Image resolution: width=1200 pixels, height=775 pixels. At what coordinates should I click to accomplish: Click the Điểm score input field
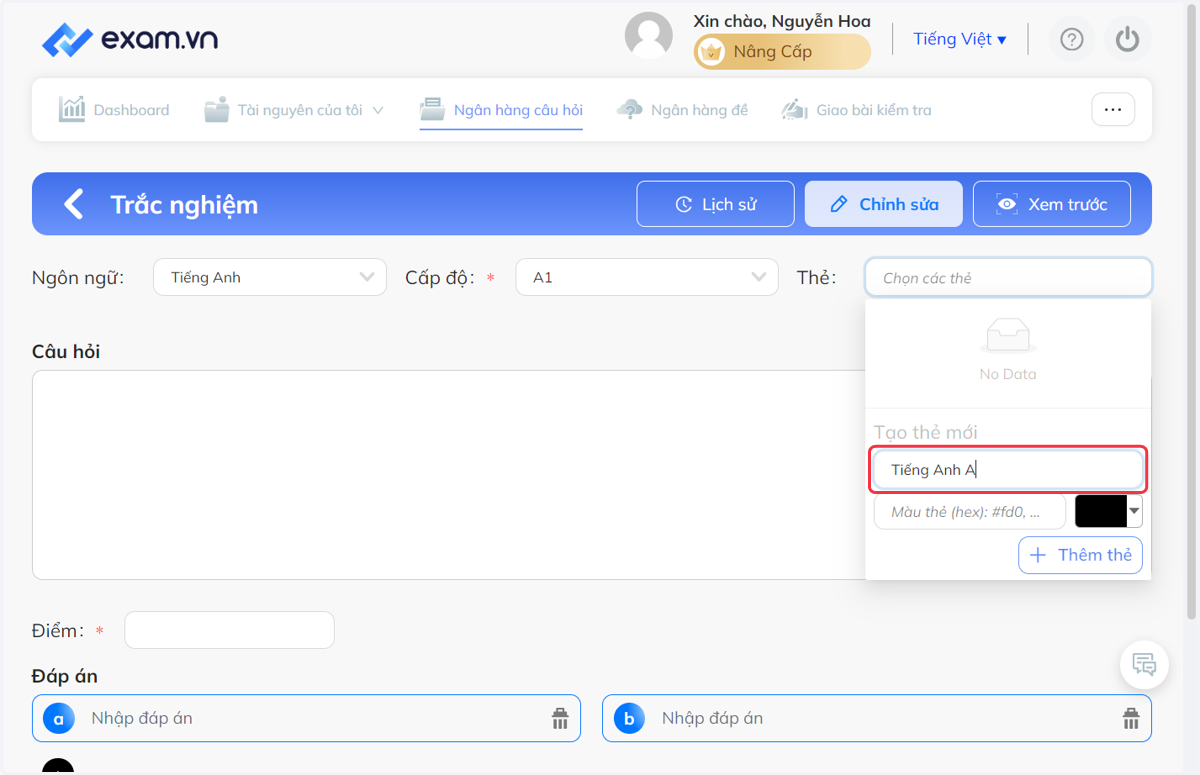[x=229, y=630]
